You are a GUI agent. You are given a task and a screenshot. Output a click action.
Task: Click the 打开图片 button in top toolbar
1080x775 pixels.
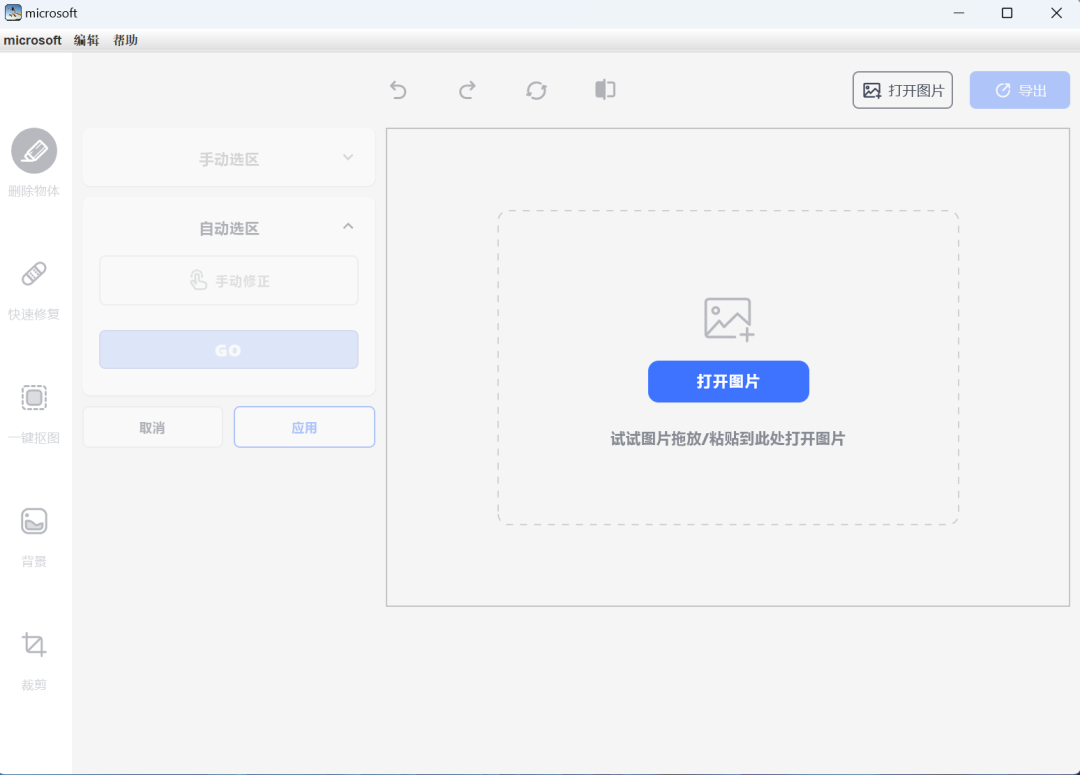pyautogui.click(x=902, y=90)
